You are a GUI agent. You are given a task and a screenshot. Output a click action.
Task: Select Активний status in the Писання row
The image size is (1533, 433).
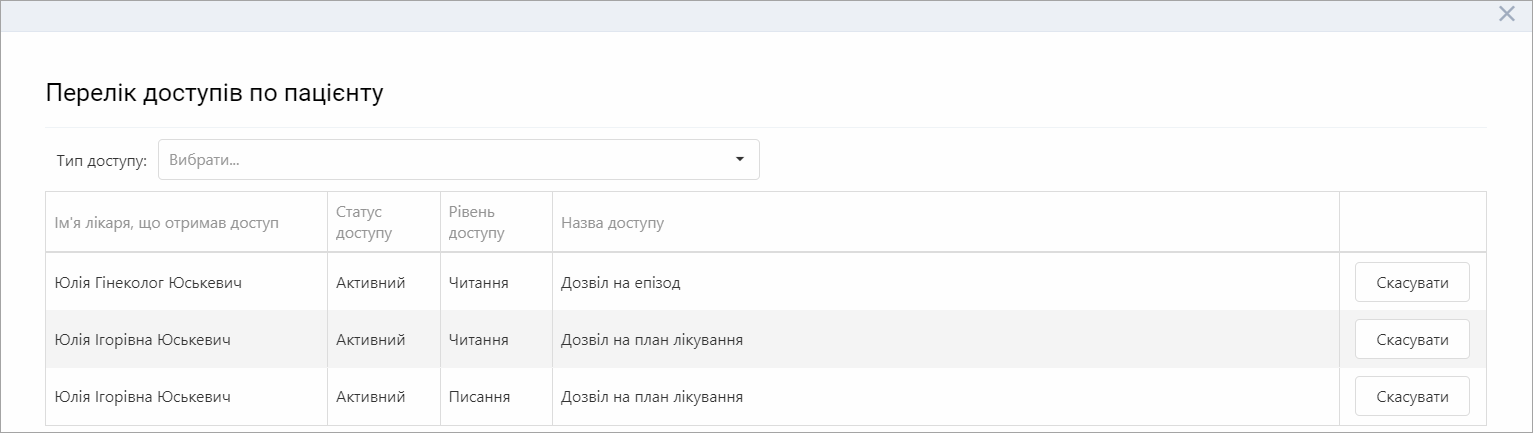[x=370, y=397]
